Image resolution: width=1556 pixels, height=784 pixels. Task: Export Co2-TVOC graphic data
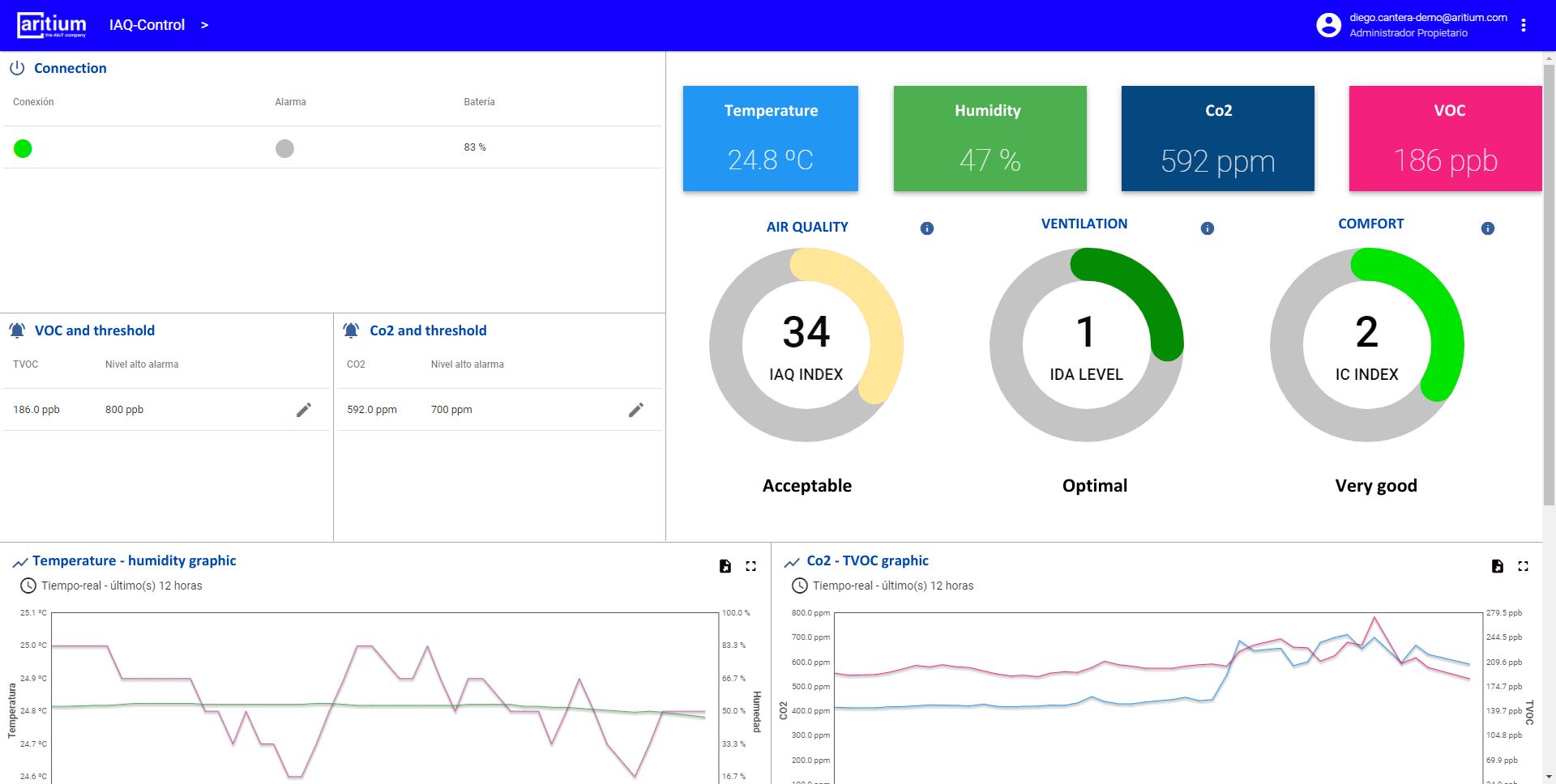(1498, 566)
